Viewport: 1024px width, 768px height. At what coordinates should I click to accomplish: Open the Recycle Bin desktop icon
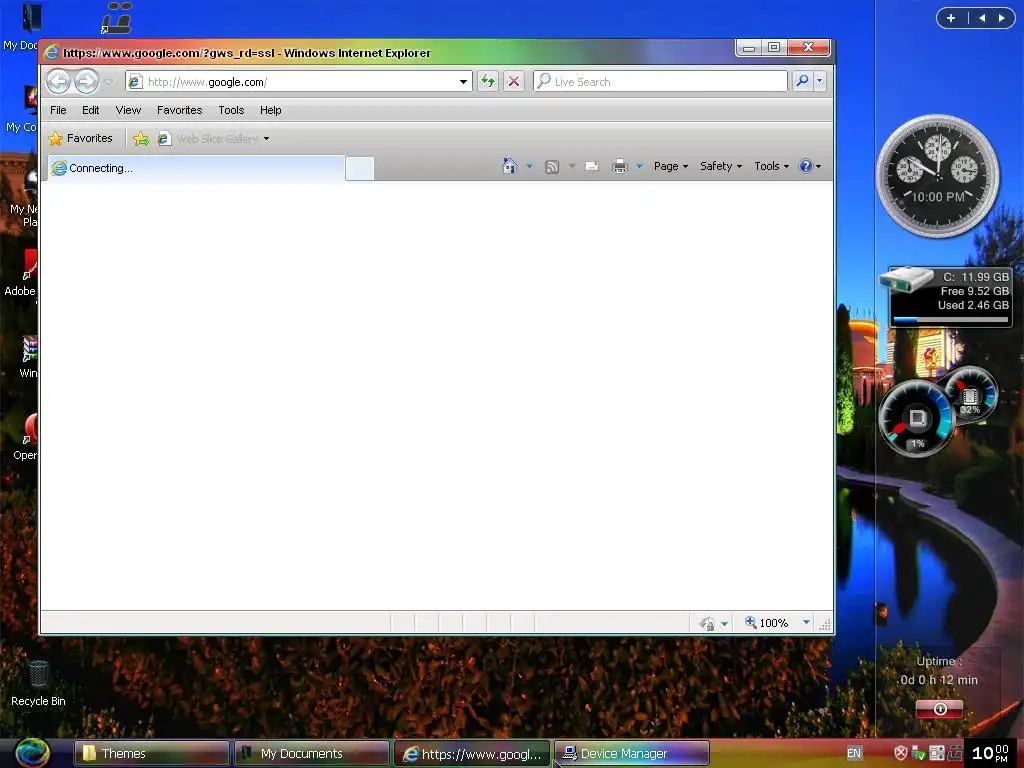tap(38, 684)
